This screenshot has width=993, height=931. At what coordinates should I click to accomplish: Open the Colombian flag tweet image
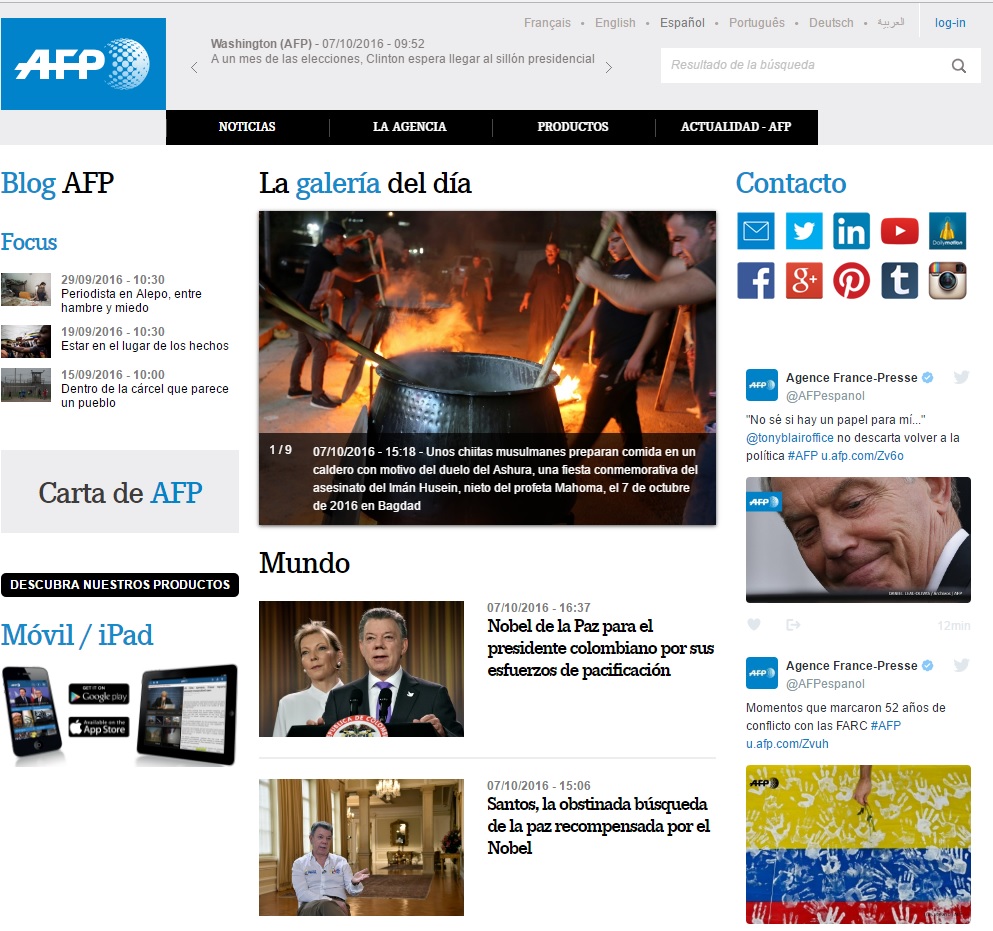pyautogui.click(x=858, y=844)
